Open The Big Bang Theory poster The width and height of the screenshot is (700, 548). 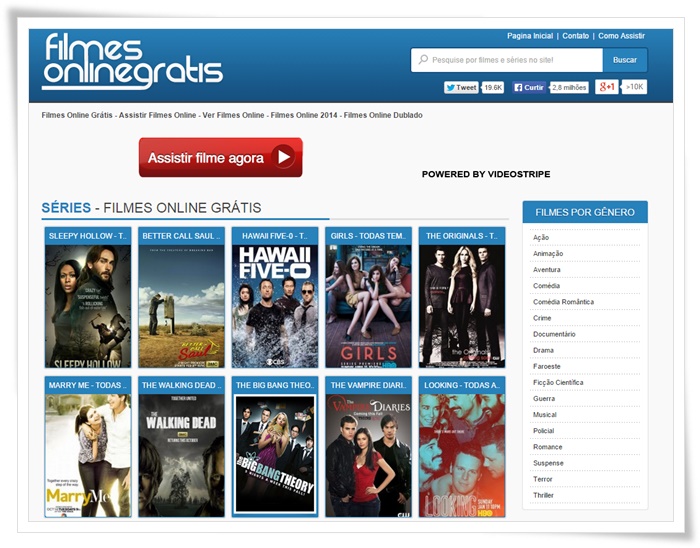pyautogui.click(x=275, y=456)
